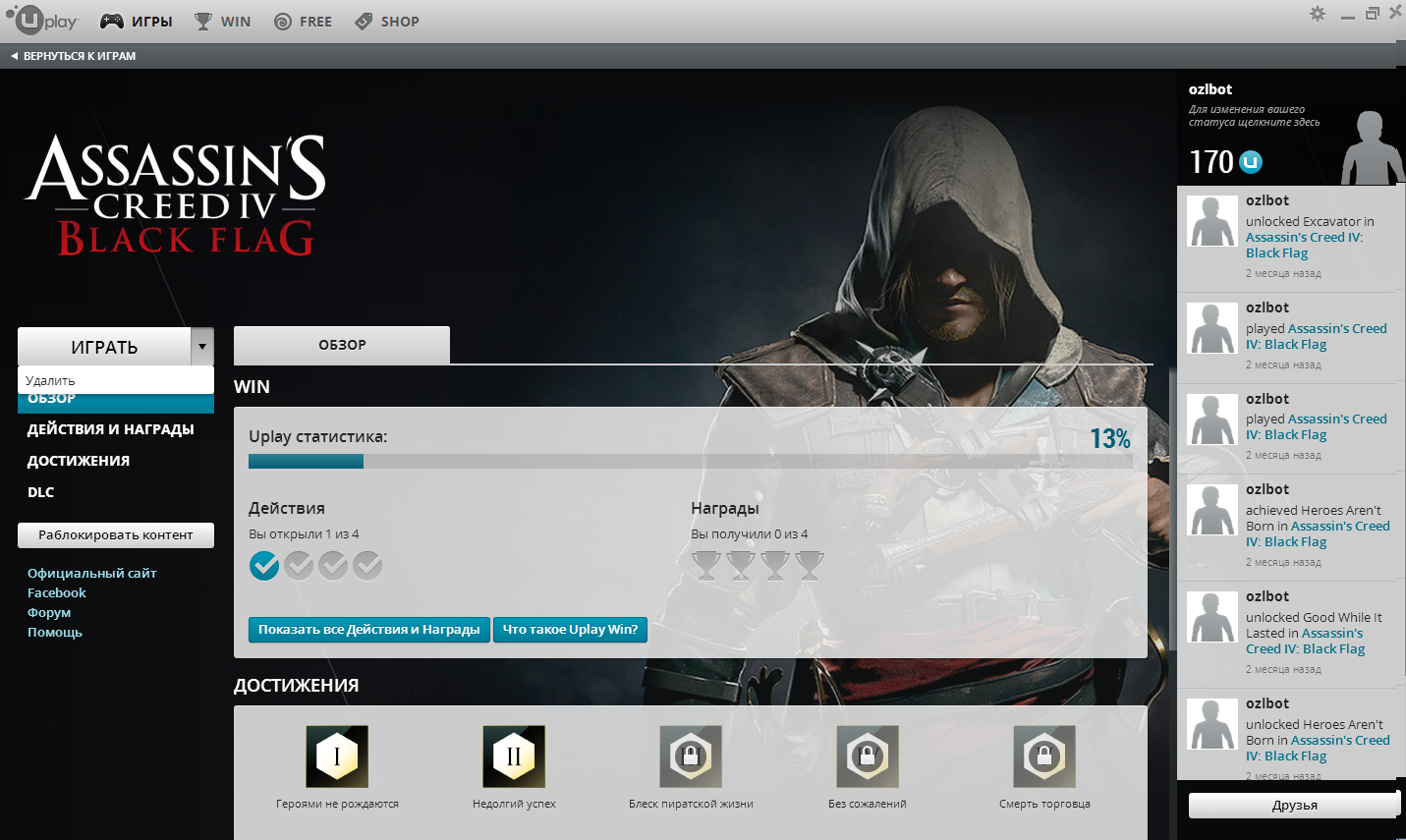Toggle the dropdown arrow beside ИГРАТЬ

(x=202, y=347)
